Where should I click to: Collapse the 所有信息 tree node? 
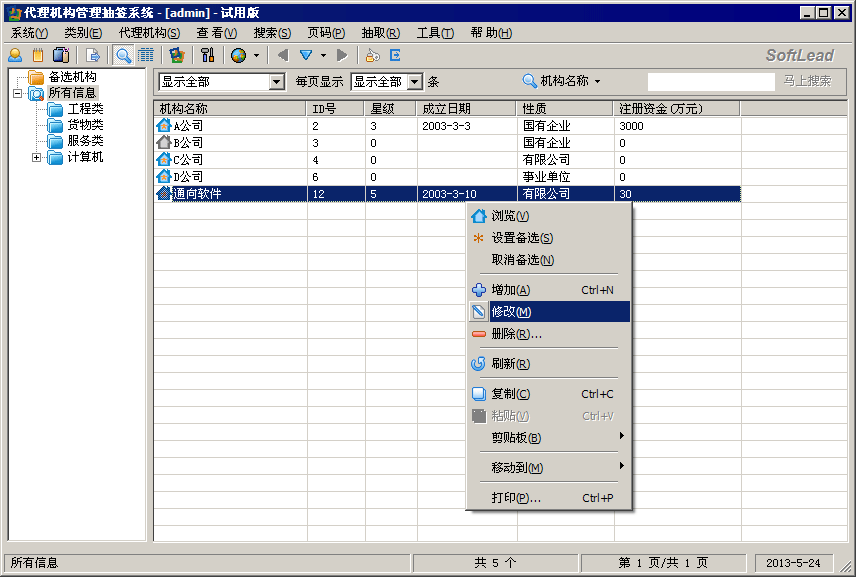click(x=17, y=93)
